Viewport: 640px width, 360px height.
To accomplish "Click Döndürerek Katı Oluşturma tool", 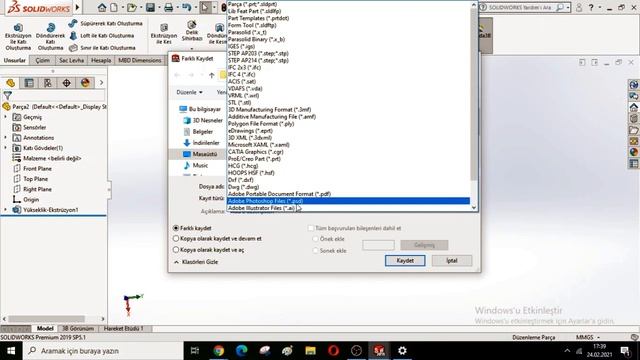I will [51, 36].
